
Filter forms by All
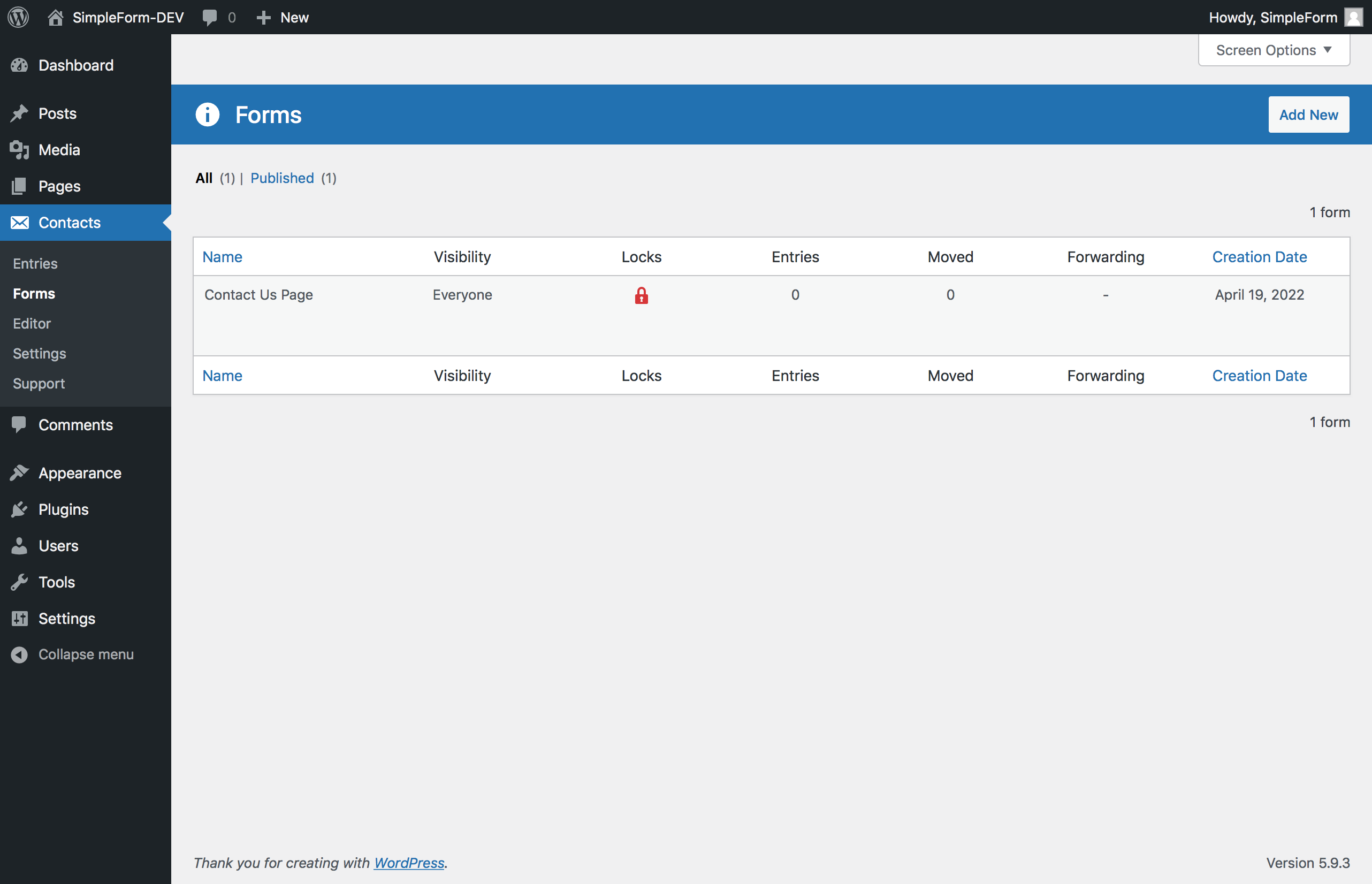click(204, 178)
